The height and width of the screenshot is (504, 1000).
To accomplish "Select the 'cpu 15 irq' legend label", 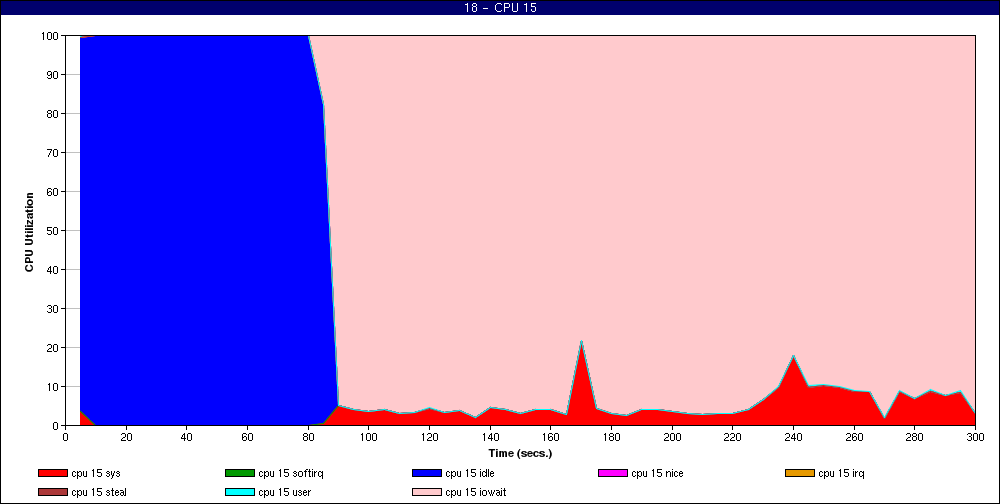I will point(841,473).
